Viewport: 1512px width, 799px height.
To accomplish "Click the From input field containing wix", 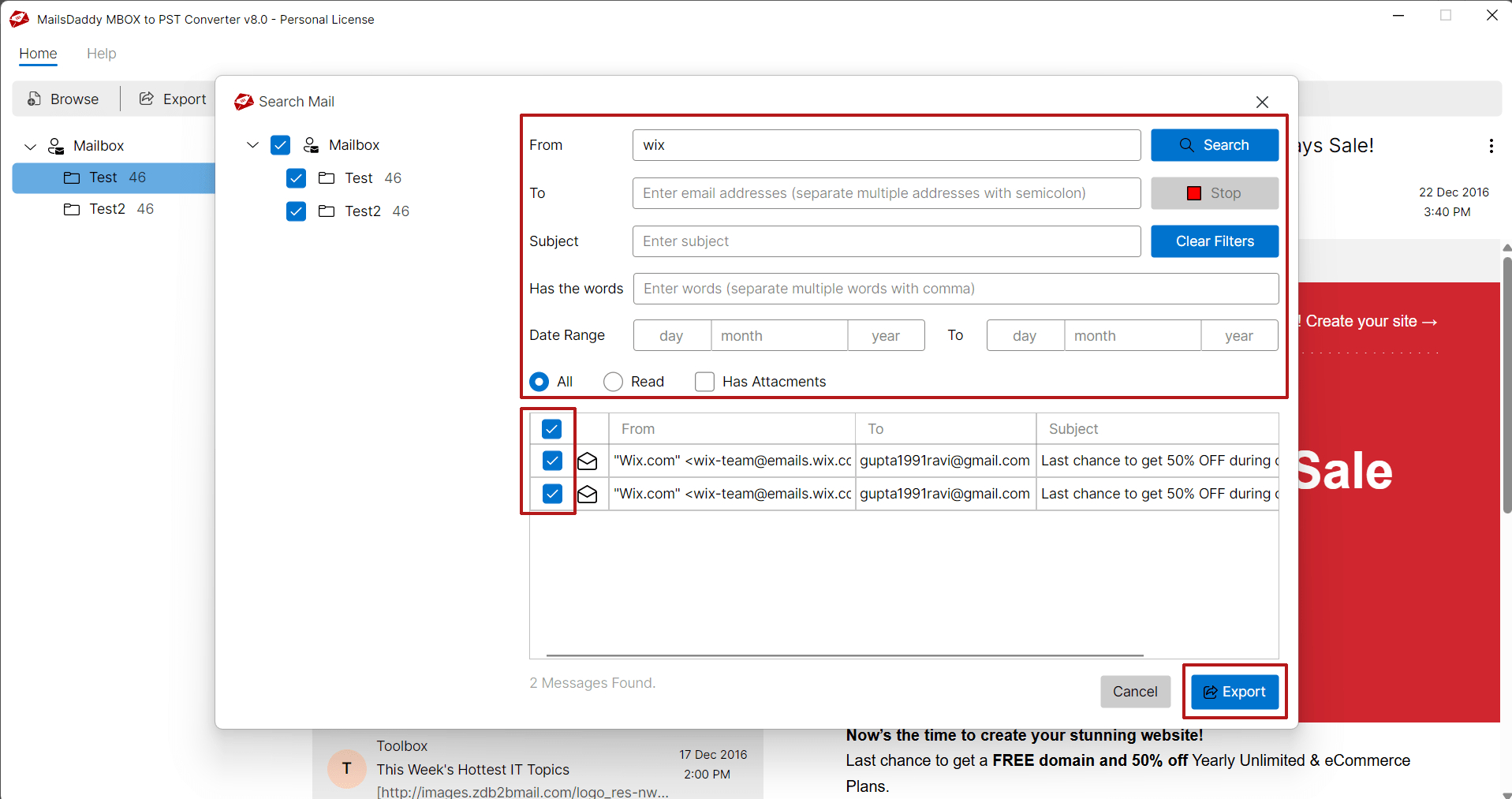I will click(x=887, y=145).
